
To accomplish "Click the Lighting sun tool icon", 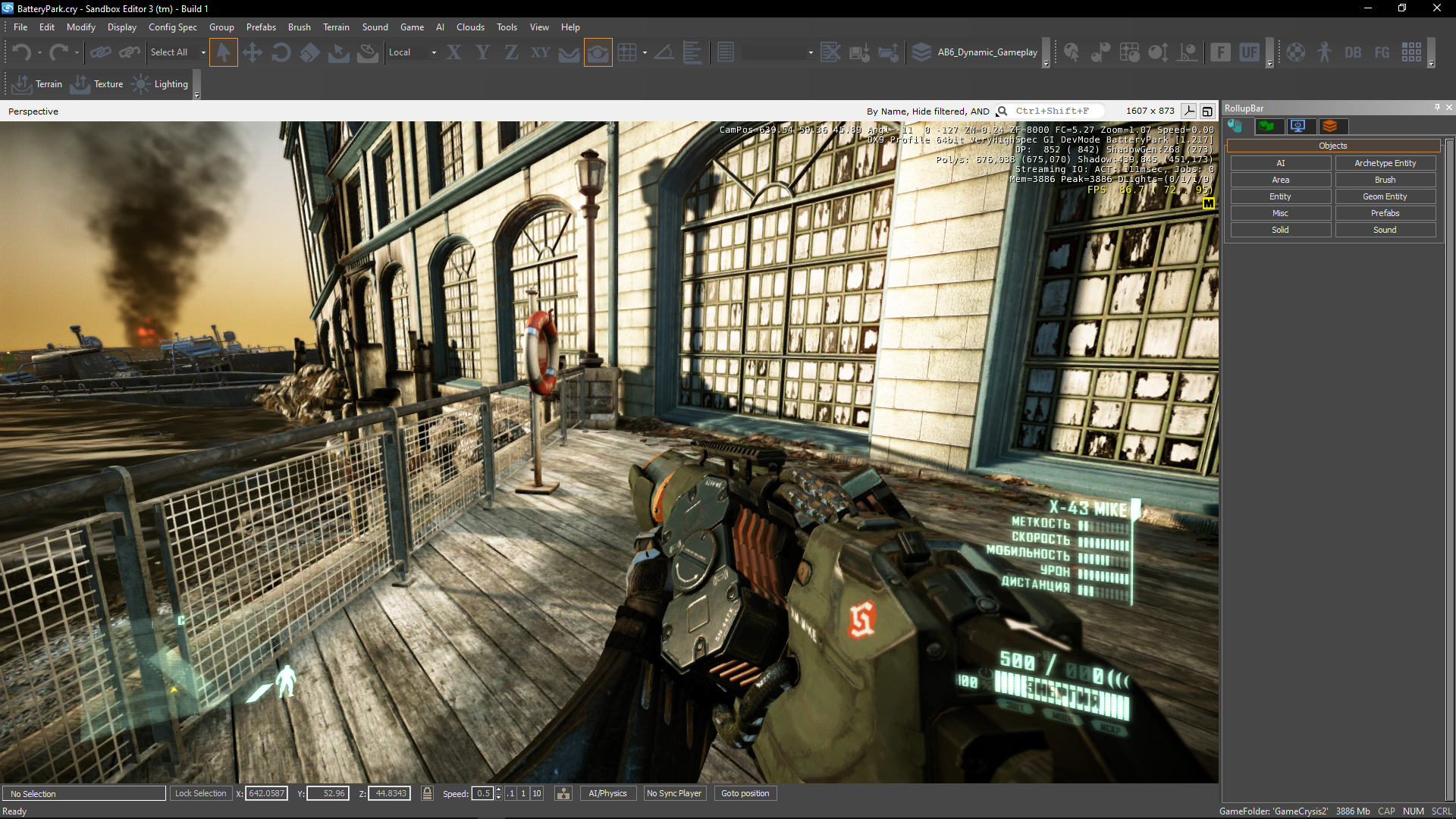I will pyautogui.click(x=141, y=84).
